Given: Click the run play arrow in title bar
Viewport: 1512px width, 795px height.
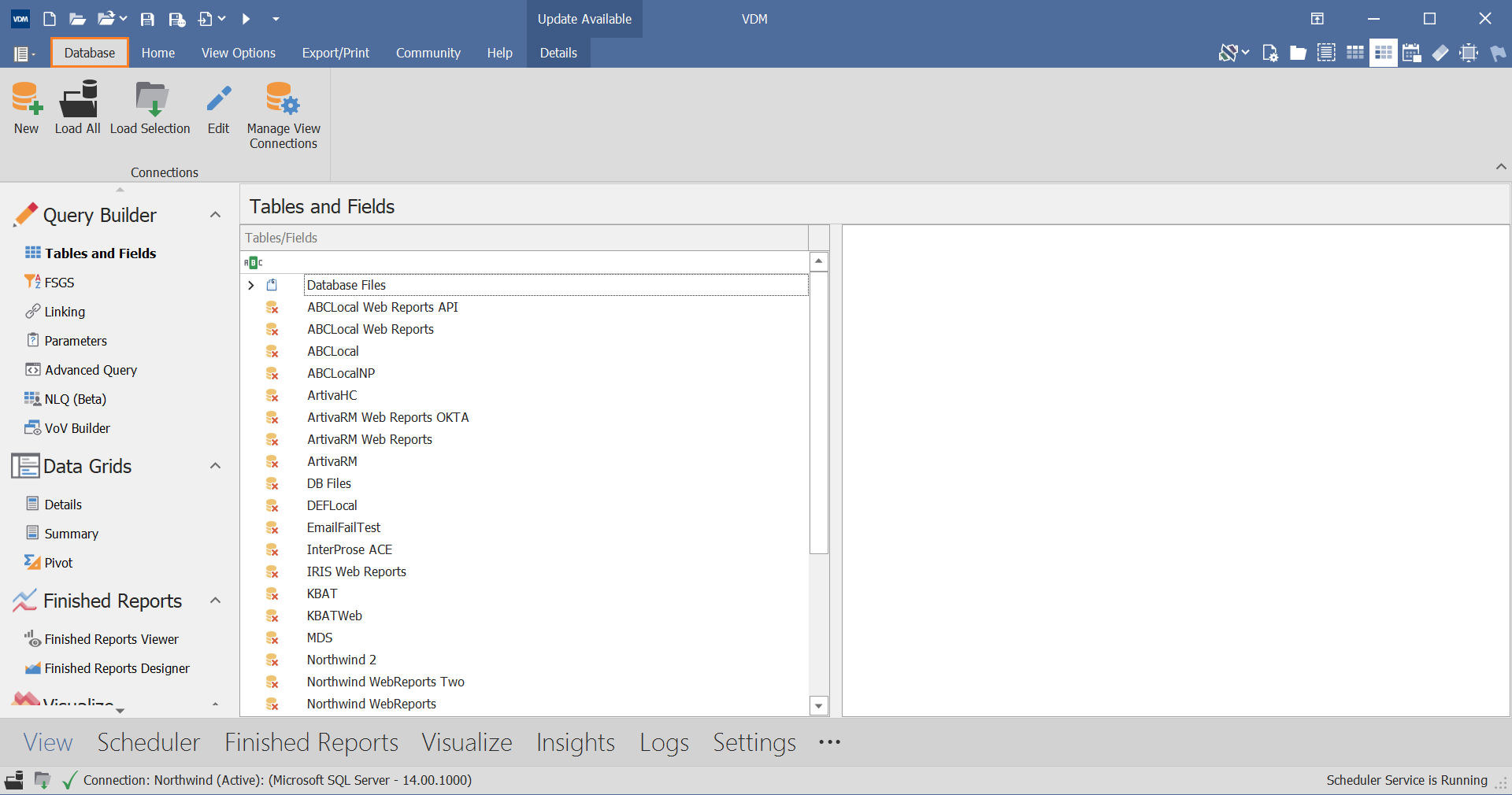Looking at the screenshot, I should coord(246,19).
